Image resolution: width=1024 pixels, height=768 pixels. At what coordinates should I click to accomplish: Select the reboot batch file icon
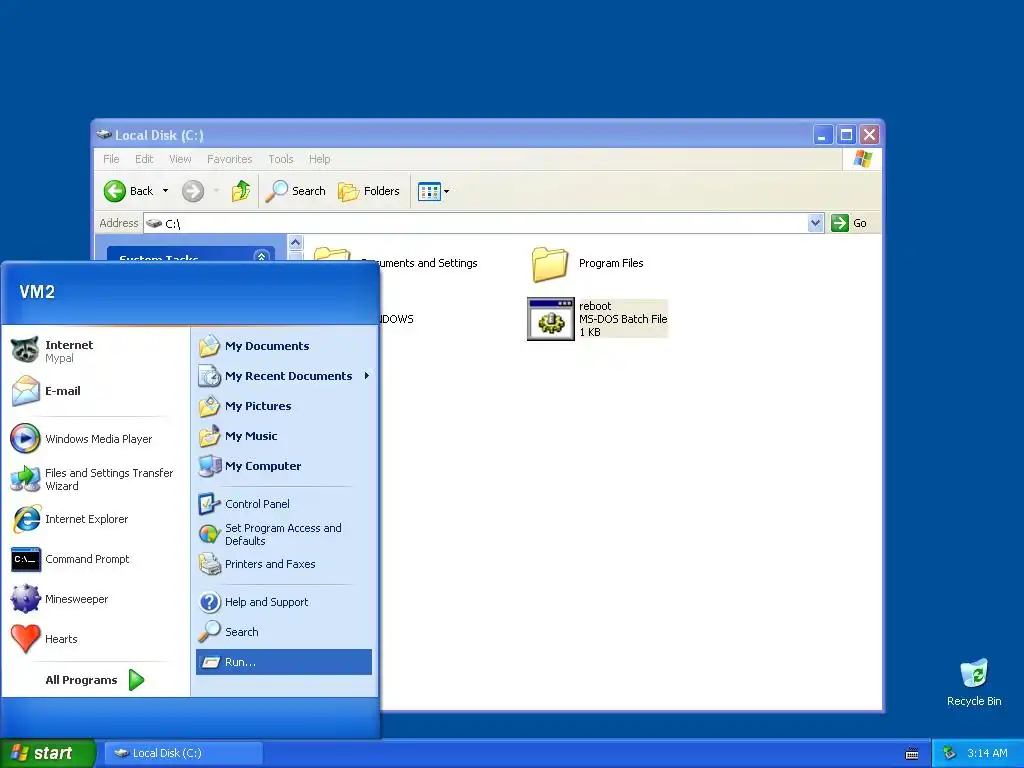pos(551,319)
